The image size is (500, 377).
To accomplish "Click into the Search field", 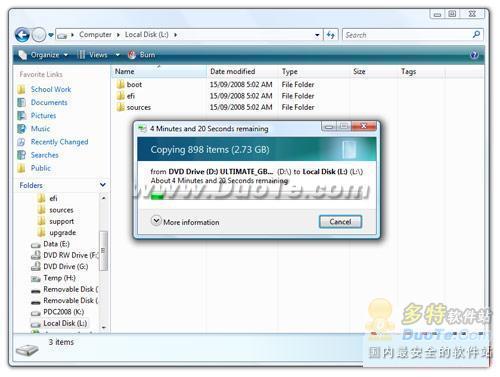I will tap(407, 35).
